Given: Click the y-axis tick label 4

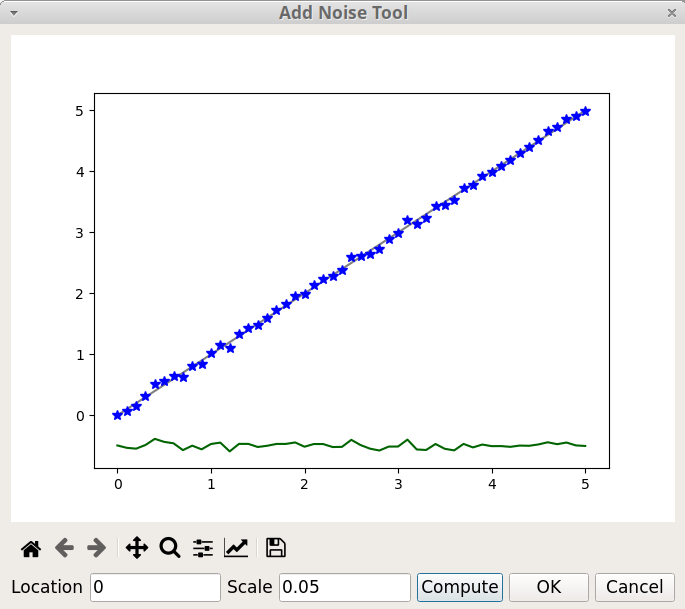Looking at the screenshot, I should [x=80, y=172].
